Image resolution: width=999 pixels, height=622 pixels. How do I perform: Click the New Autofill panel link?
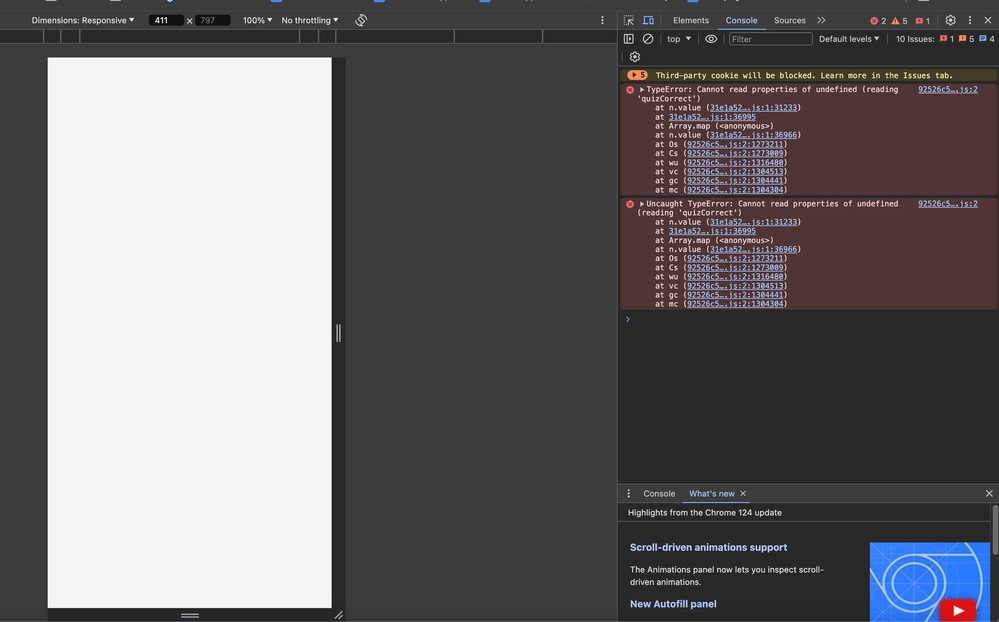pos(673,604)
